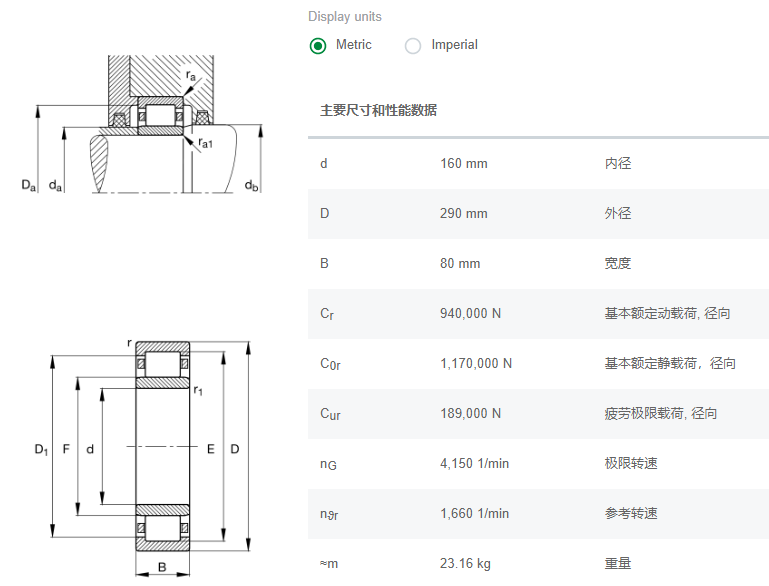This screenshot has width=769, height=586.
Task: Click the 内径 description text
Action: [617, 163]
